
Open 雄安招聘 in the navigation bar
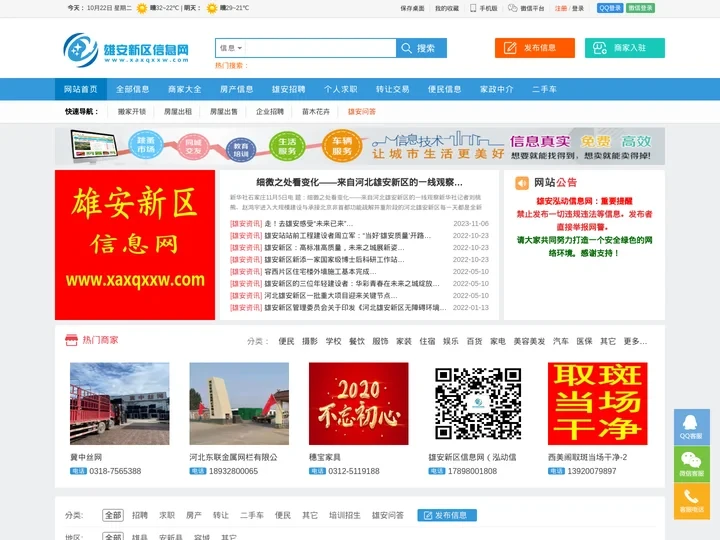288,89
